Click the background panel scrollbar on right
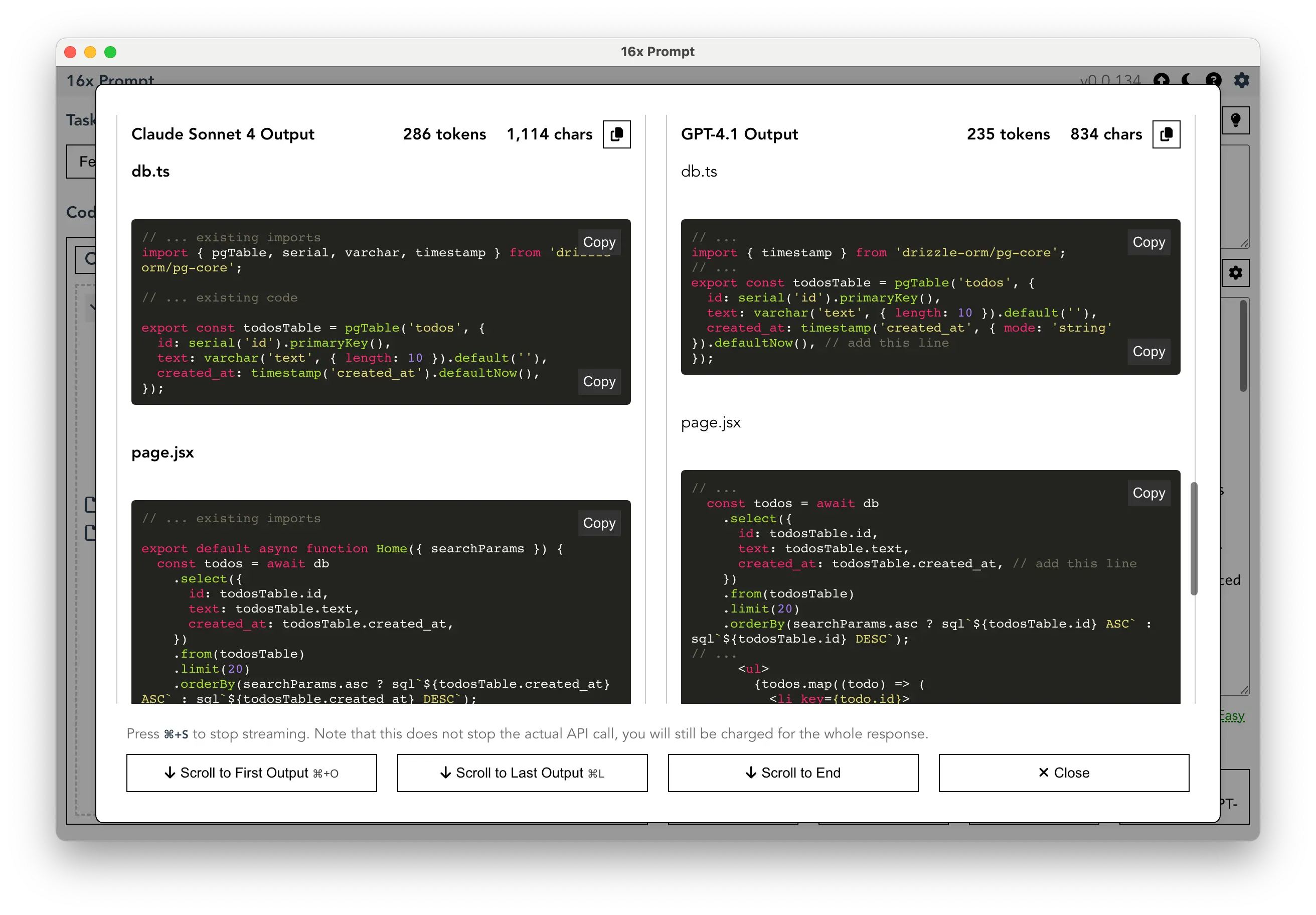 [1243, 346]
